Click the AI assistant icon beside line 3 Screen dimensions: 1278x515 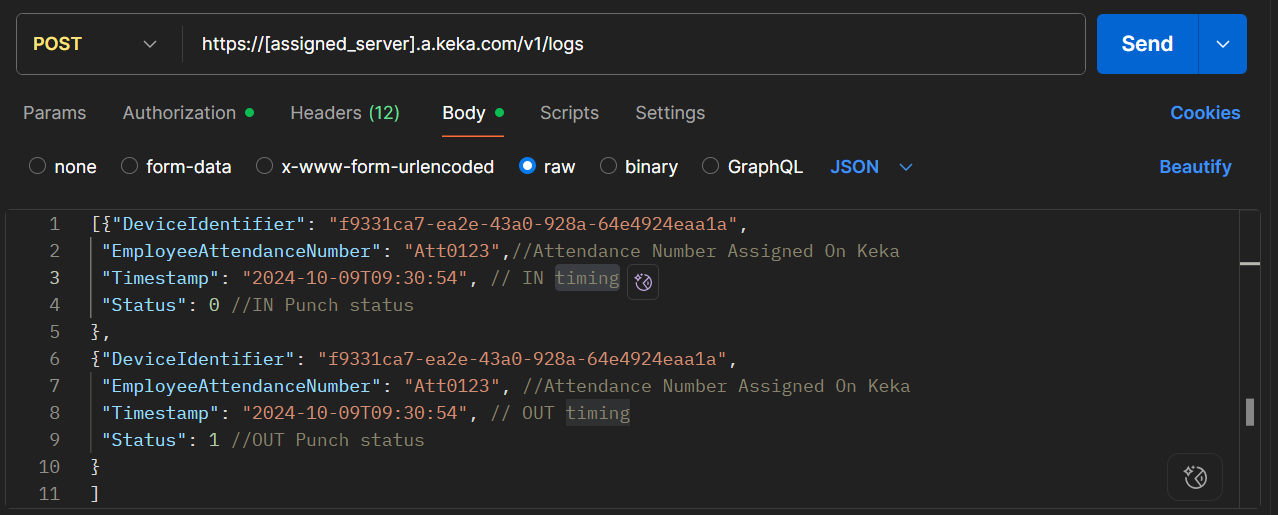click(643, 283)
